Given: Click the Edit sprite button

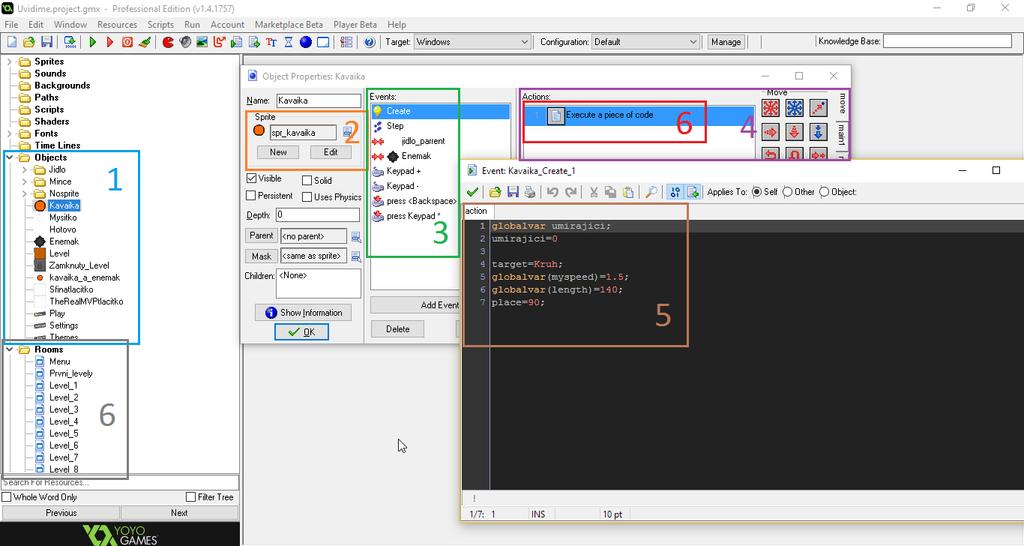Looking at the screenshot, I should [x=331, y=152].
